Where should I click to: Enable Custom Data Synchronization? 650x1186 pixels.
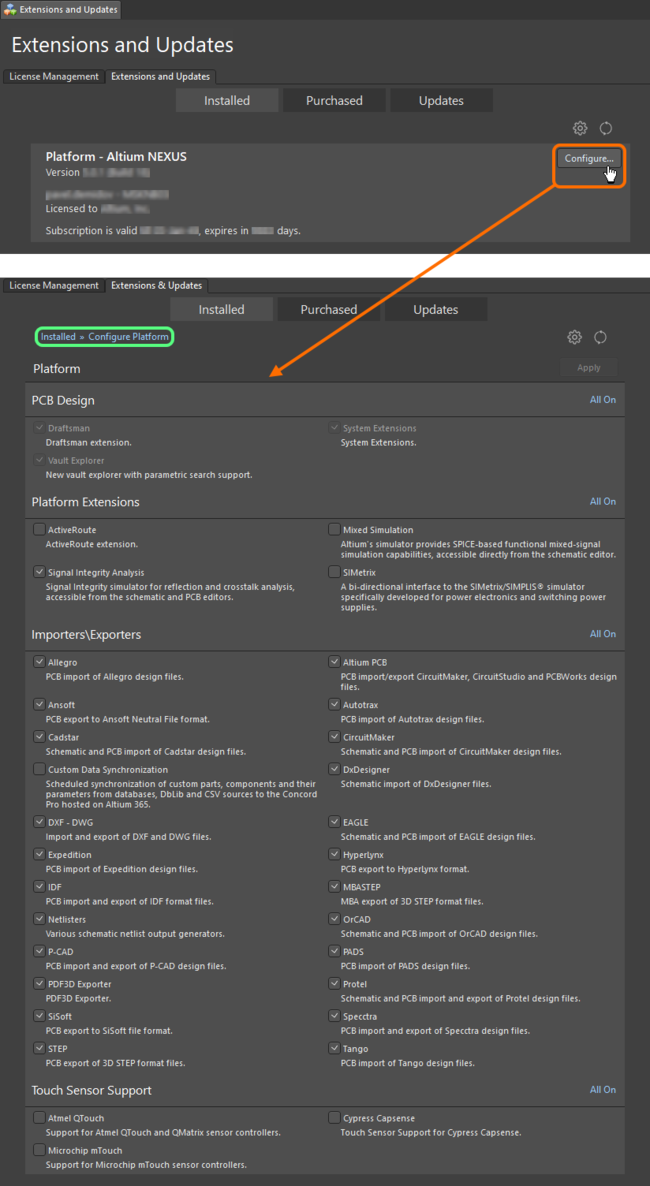(38, 769)
